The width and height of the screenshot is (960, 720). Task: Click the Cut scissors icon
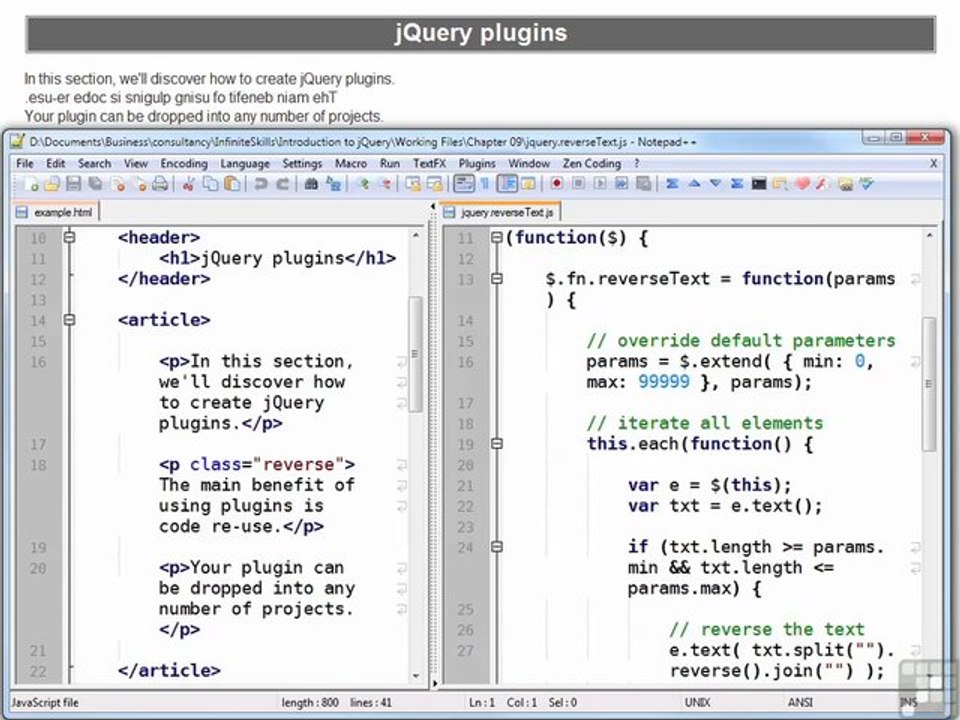click(189, 184)
